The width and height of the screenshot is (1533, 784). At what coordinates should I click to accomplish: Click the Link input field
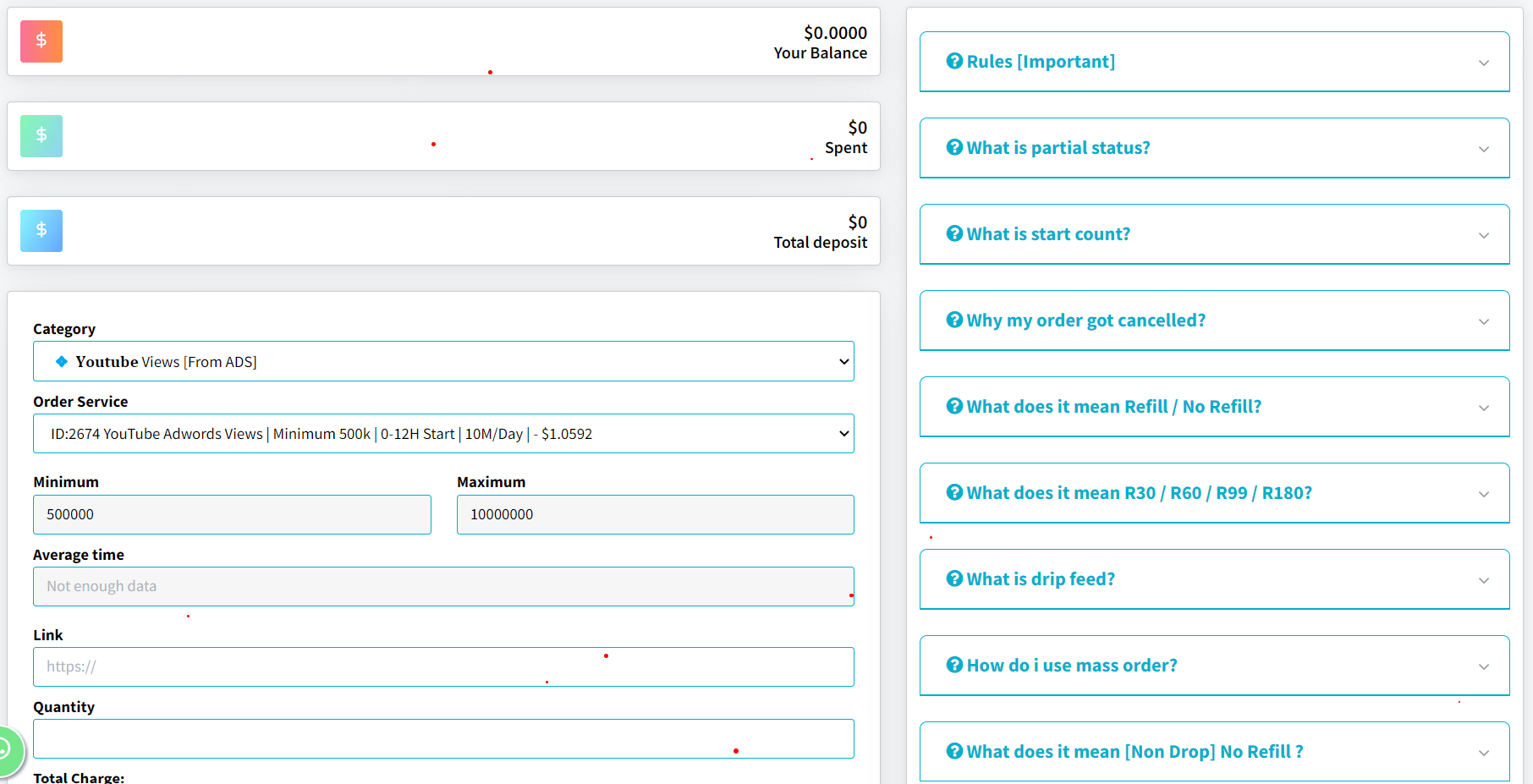click(x=443, y=666)
